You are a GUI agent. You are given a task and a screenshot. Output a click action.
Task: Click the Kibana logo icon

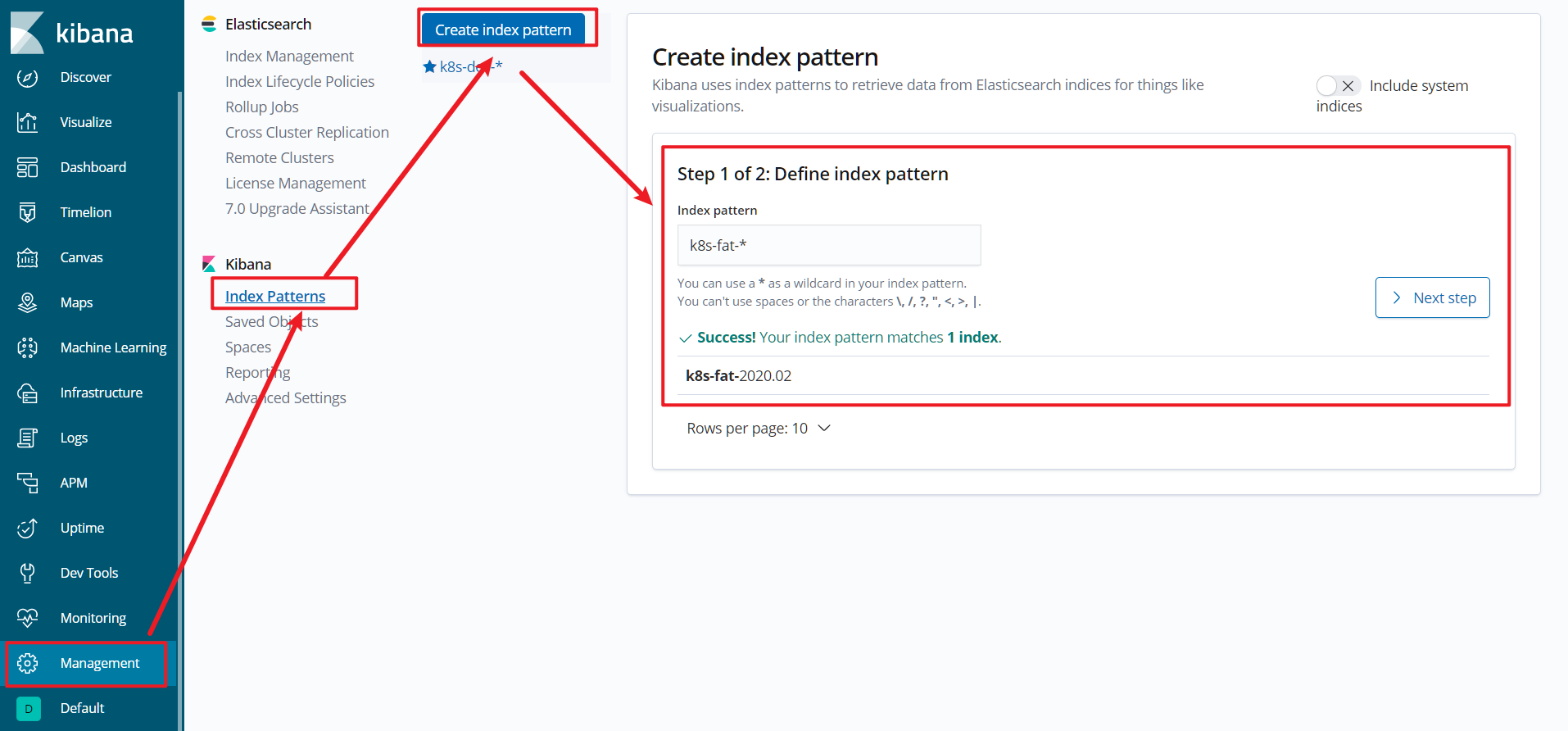28,33
